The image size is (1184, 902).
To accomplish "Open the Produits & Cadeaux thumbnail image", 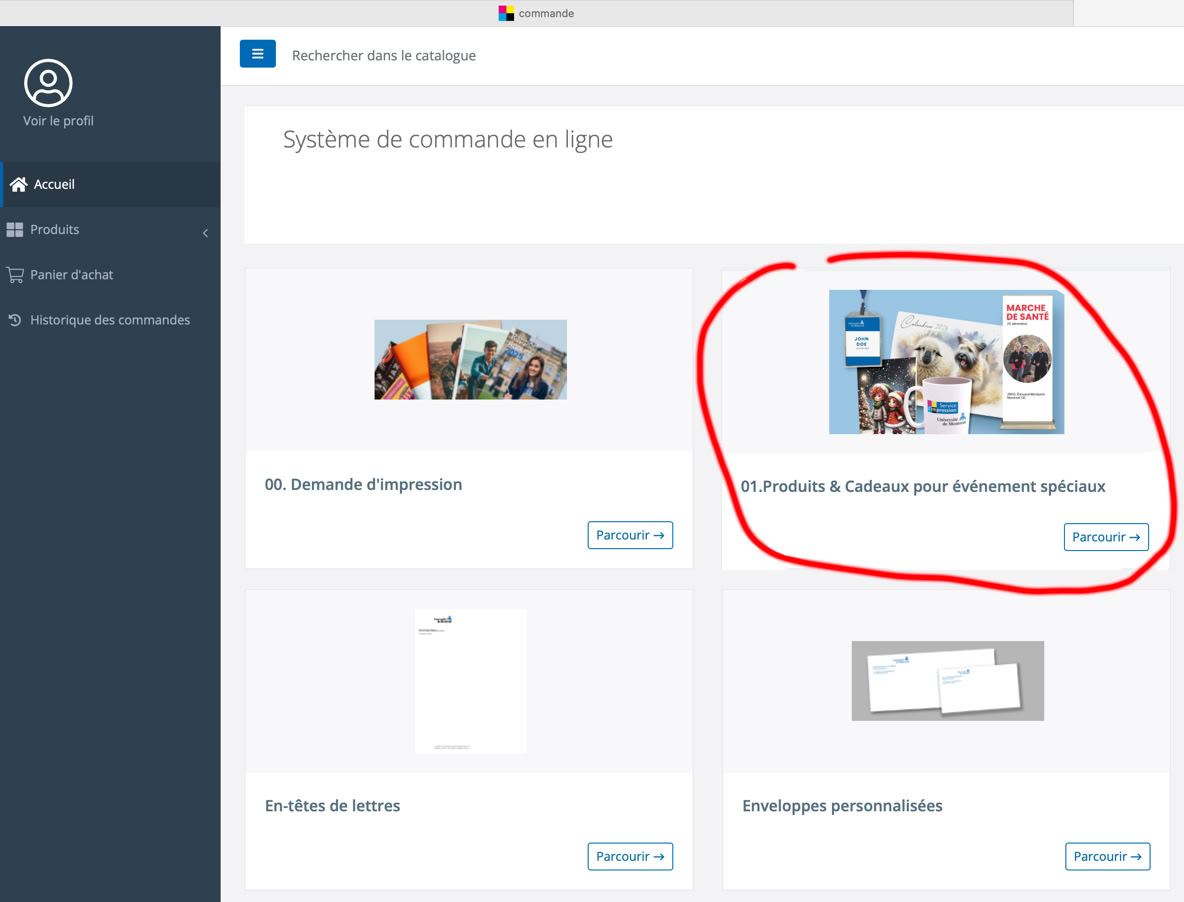I will tap(946, 362).
